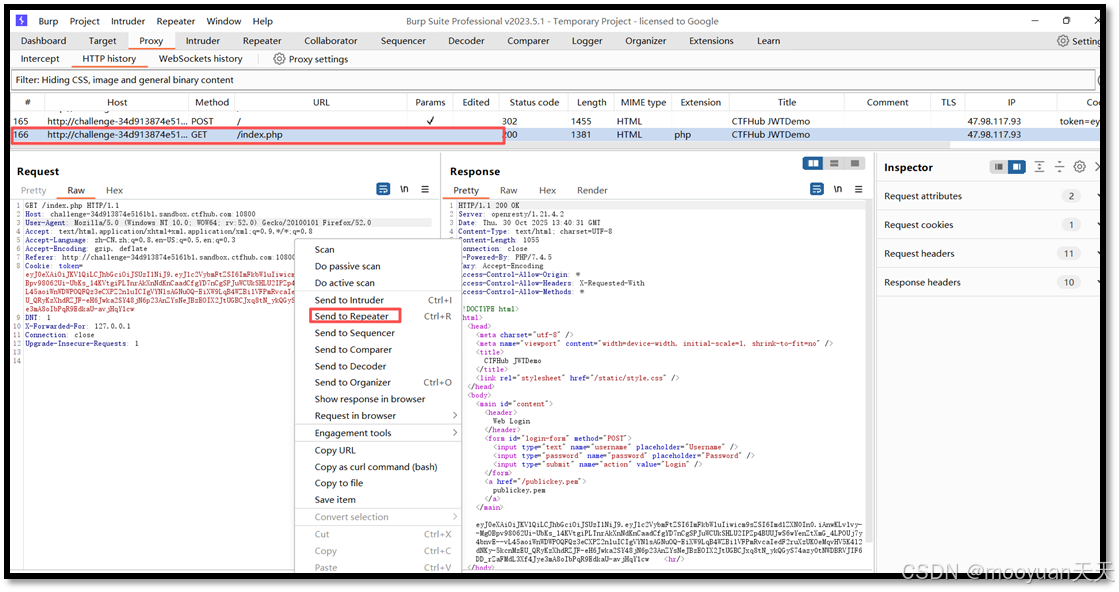This screenshot has height=592, width=1119.
Task: Open Response pane hamburger menu
Action: click(859, 189)
